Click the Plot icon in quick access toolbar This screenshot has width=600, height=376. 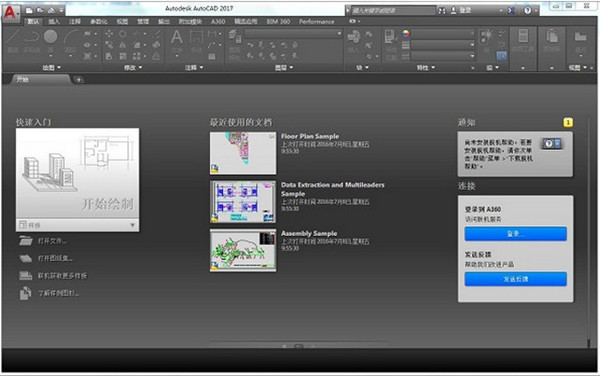(x=51, y=10)
